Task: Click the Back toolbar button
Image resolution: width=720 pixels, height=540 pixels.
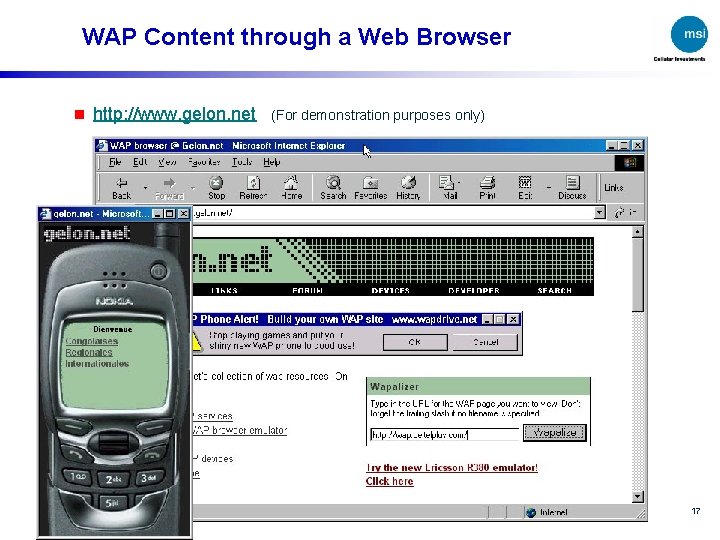Action: point(122,188)
